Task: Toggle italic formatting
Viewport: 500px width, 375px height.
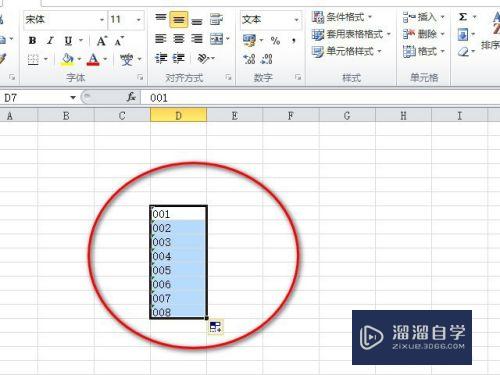Action: (50, 41)
